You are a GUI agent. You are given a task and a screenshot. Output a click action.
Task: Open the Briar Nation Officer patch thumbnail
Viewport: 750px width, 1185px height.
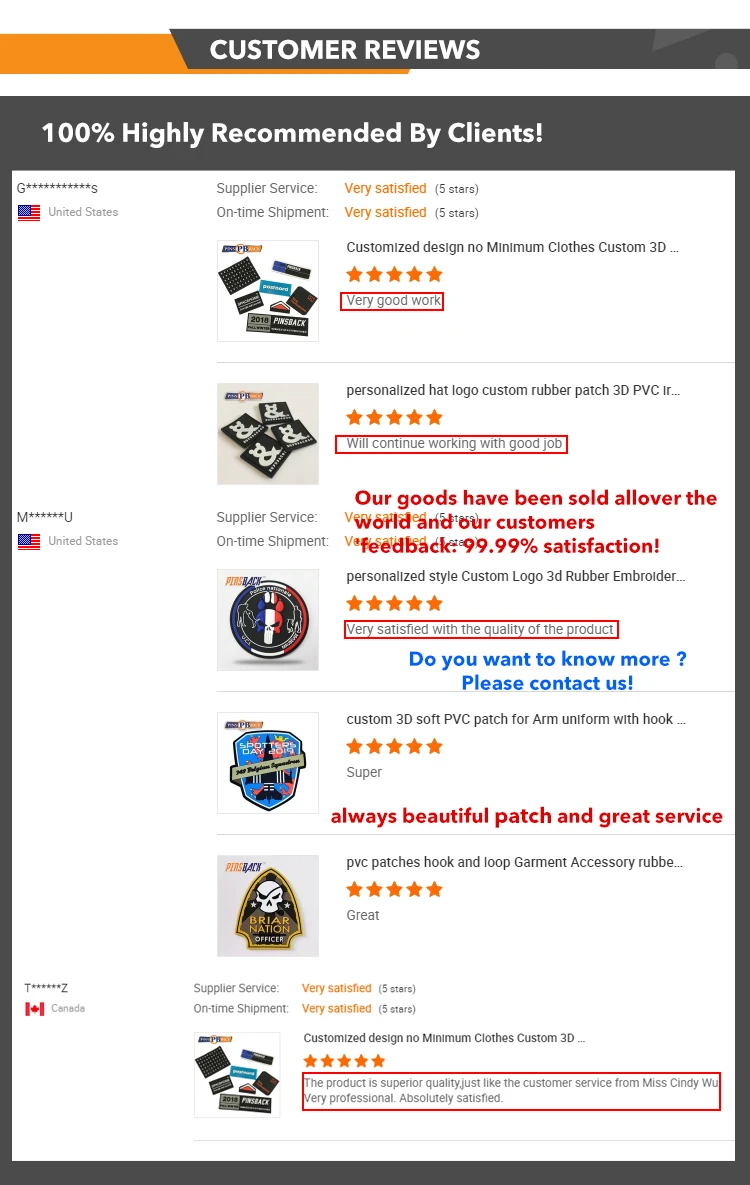pos(268,906)
